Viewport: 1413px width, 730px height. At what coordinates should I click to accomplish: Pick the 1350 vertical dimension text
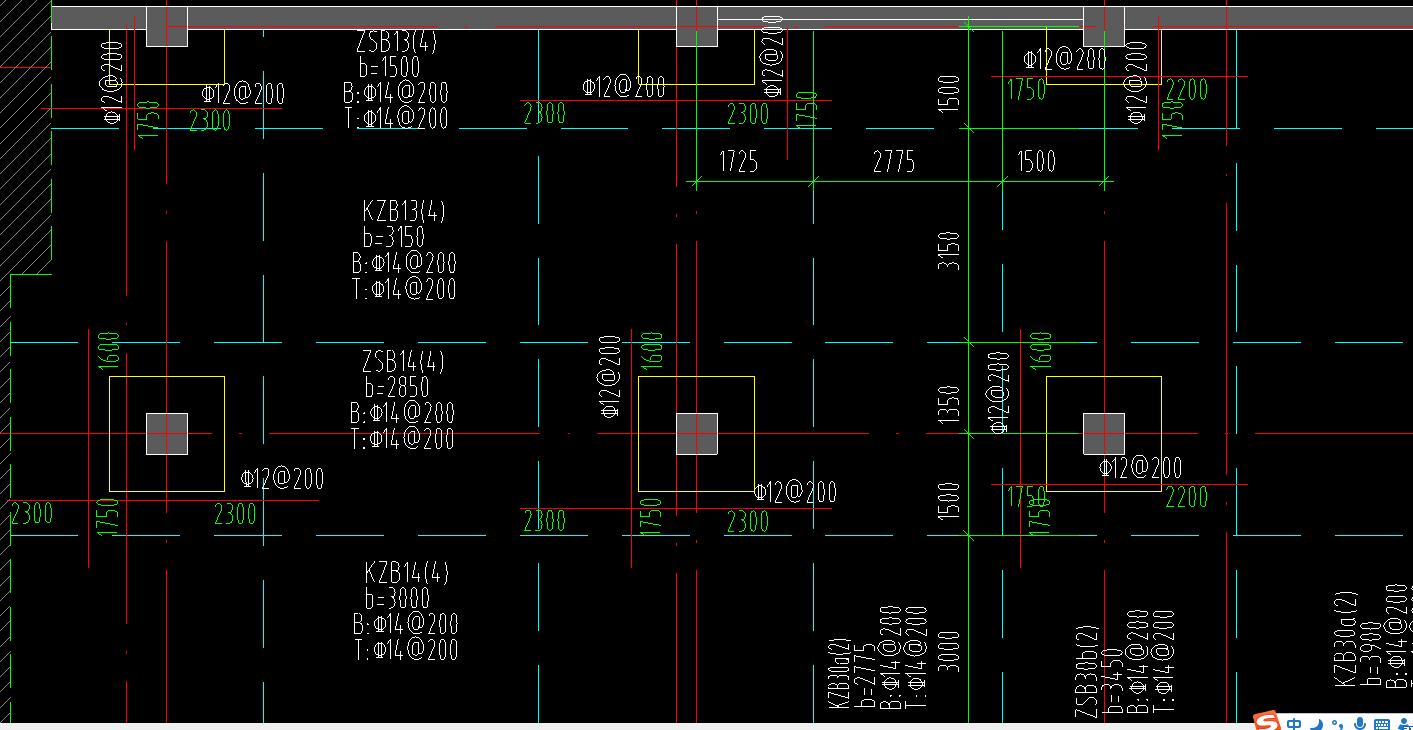tap(949, 405)
